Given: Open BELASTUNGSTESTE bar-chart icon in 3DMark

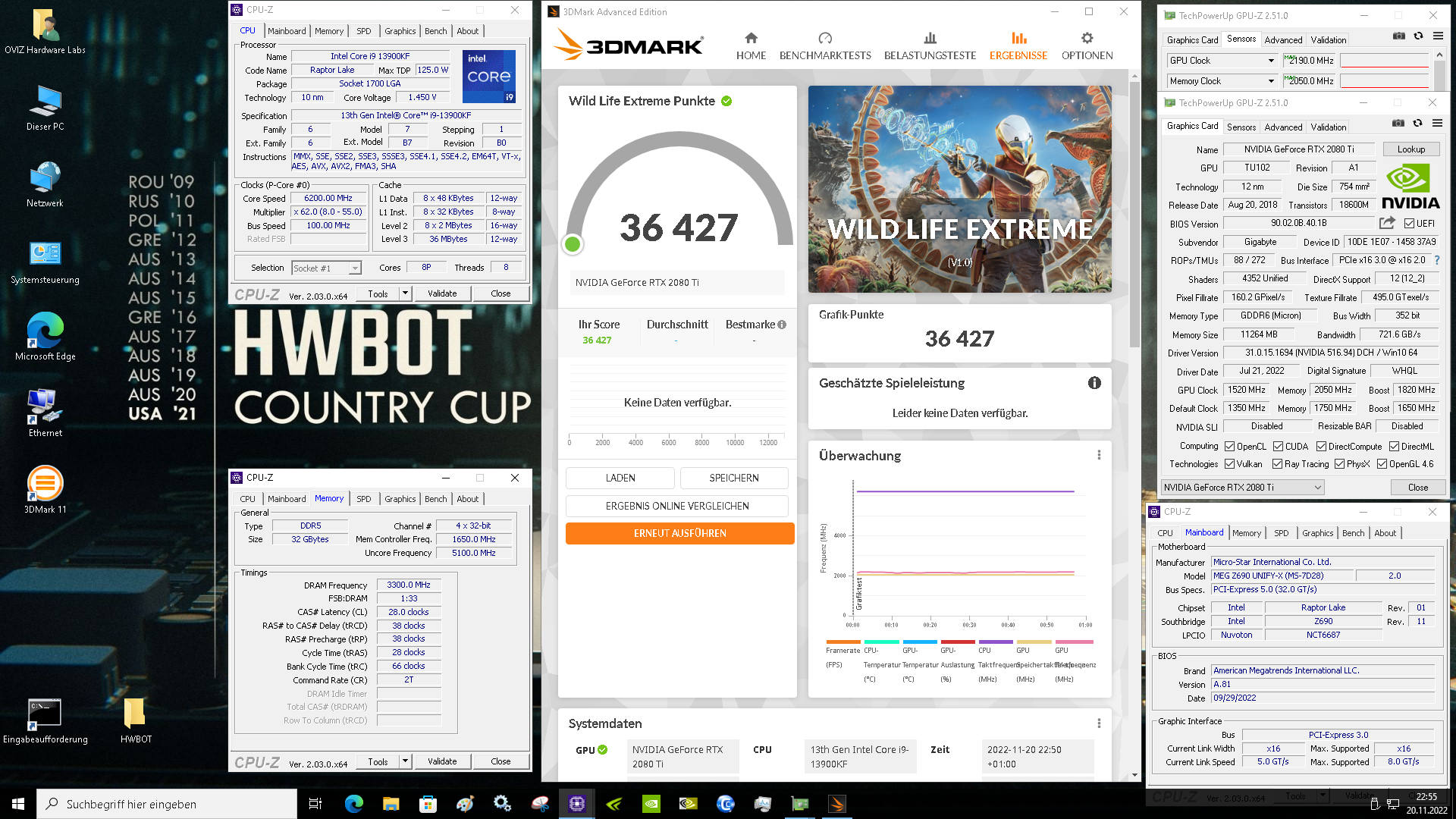Looking at the screenshot, I should coord(930,38).
